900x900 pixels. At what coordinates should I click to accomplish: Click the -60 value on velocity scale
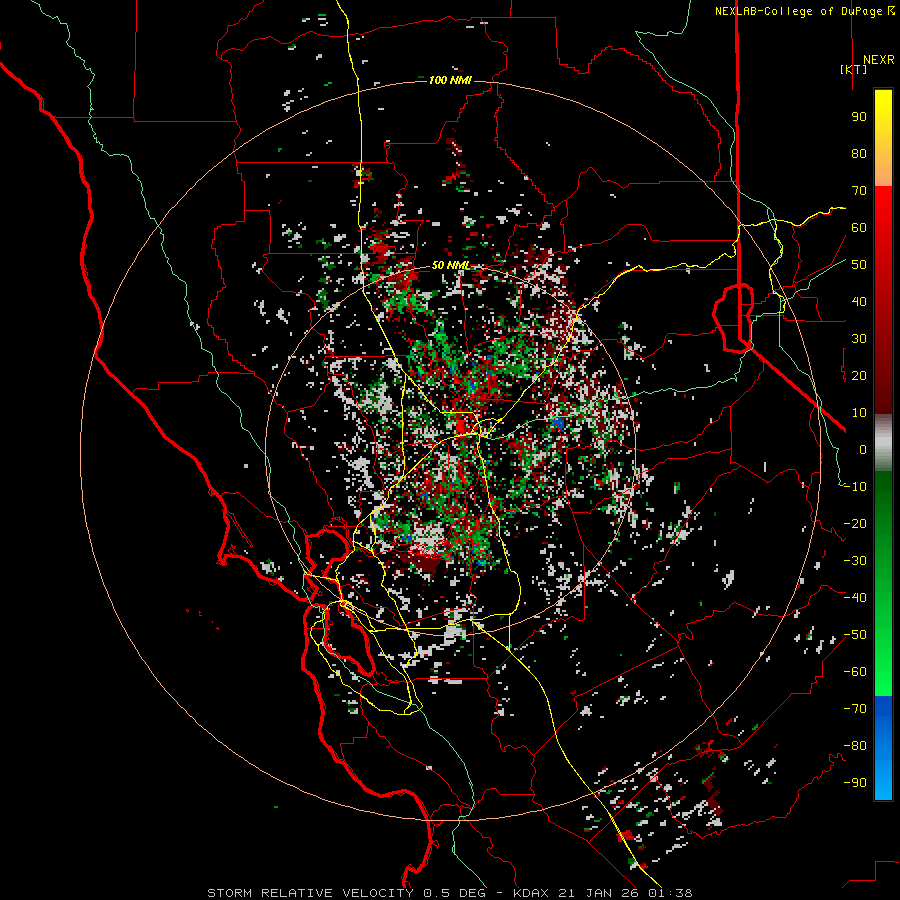pos(855,672)
